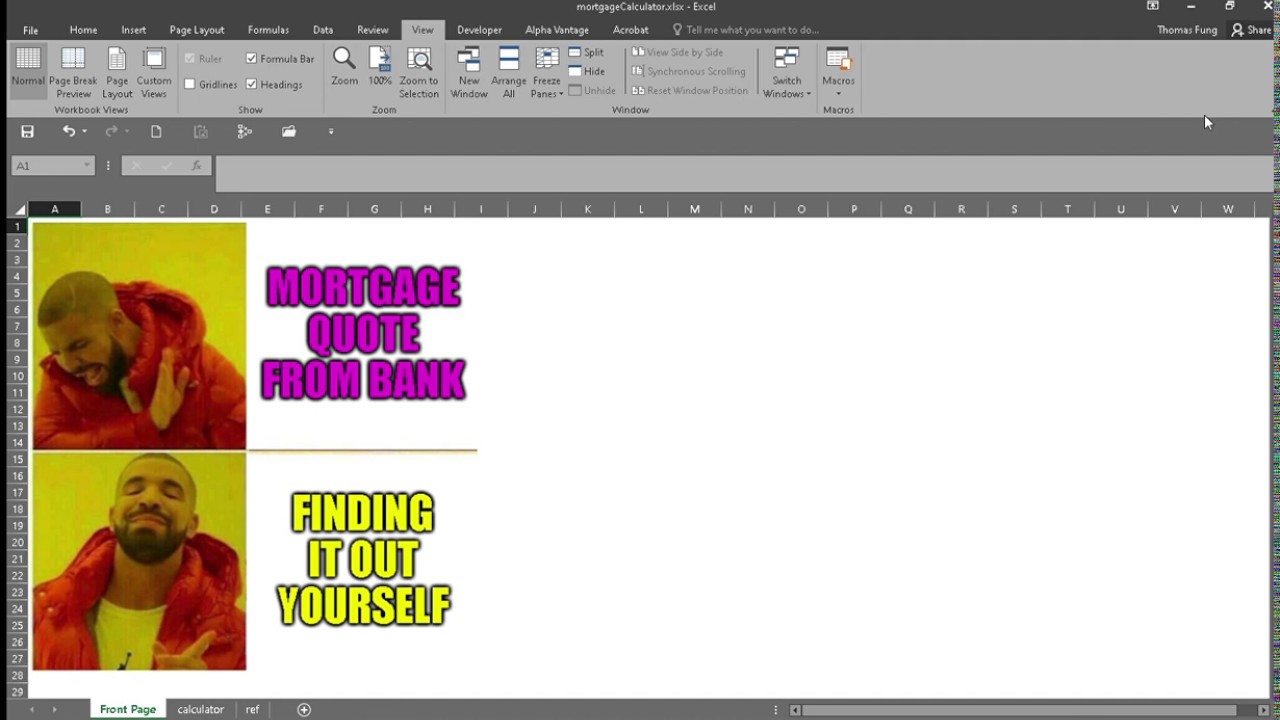
Task: Click the Insert Function fx button
Action: coord(196,165)
